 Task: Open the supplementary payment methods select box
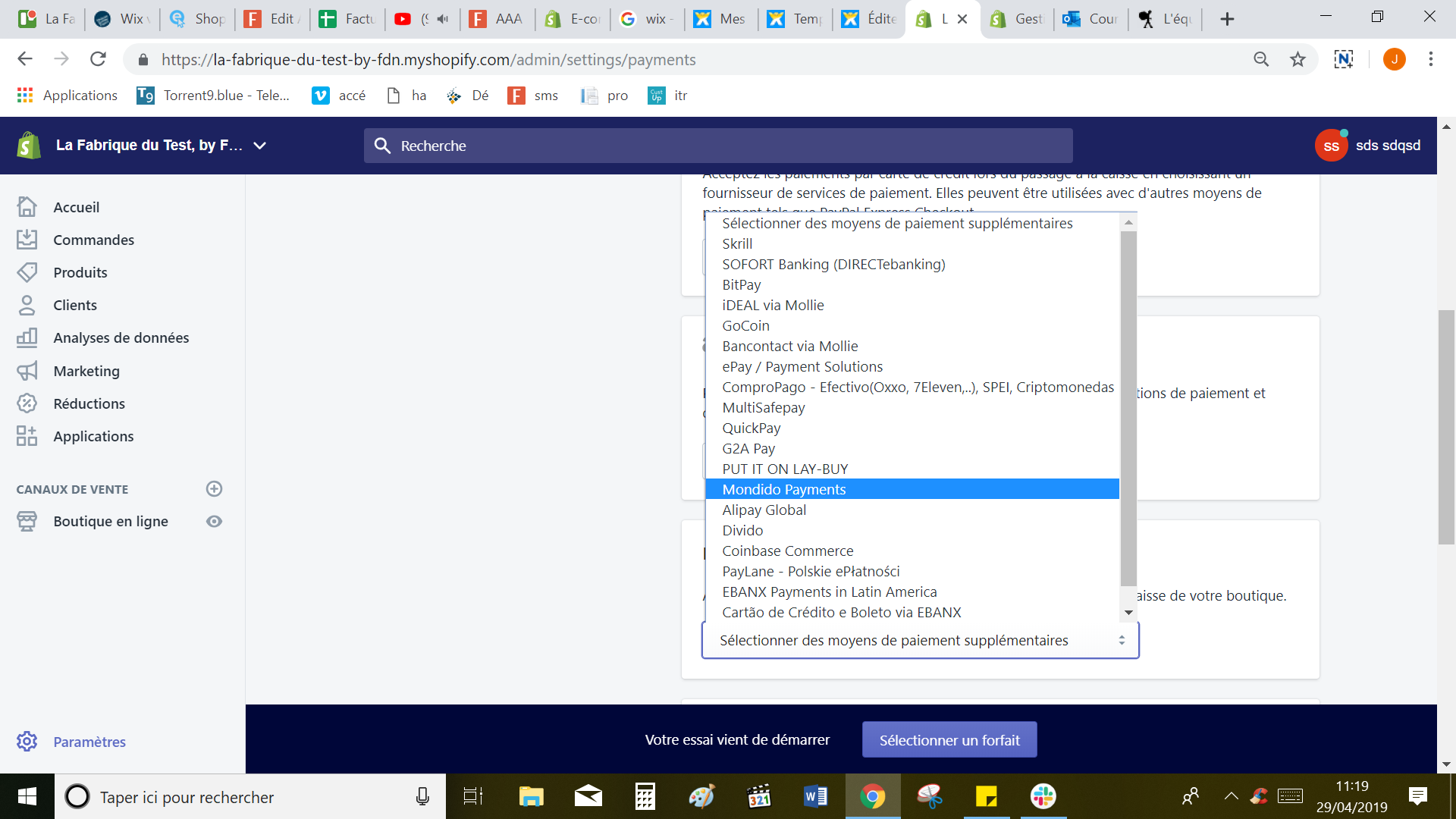click(919, 641)
